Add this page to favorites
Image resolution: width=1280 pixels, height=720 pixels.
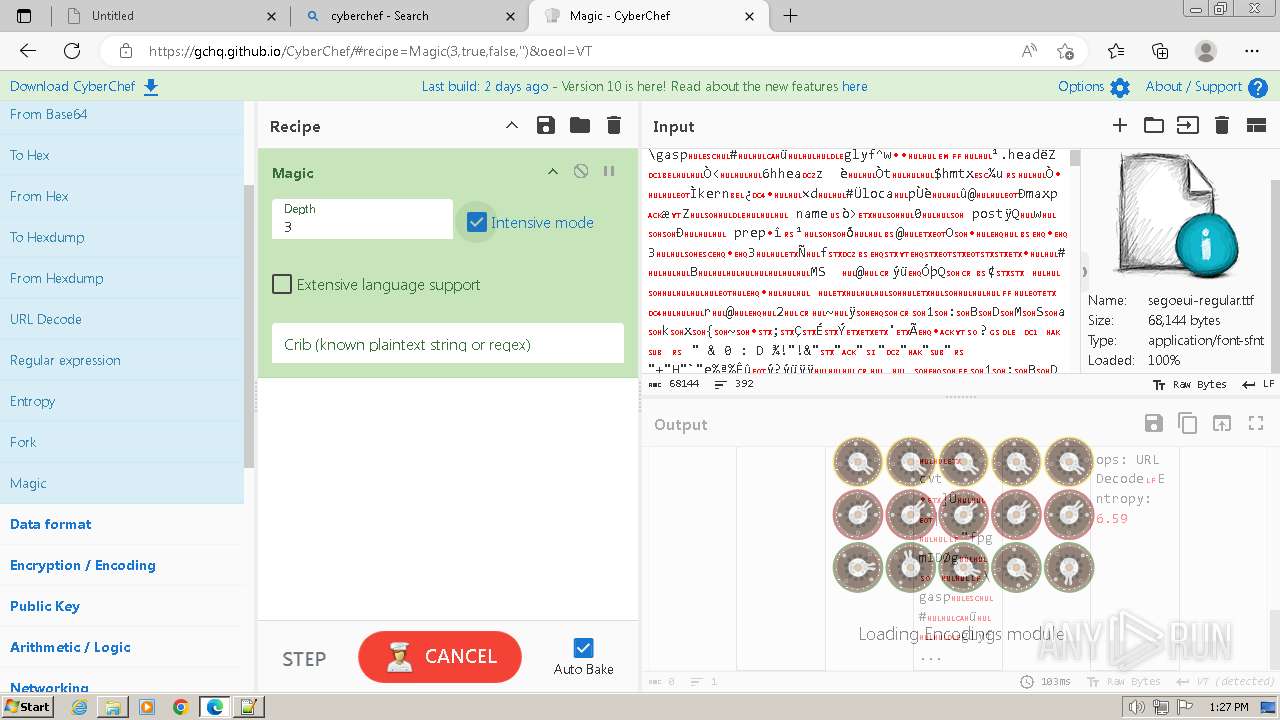click(x=1065, y=51)
